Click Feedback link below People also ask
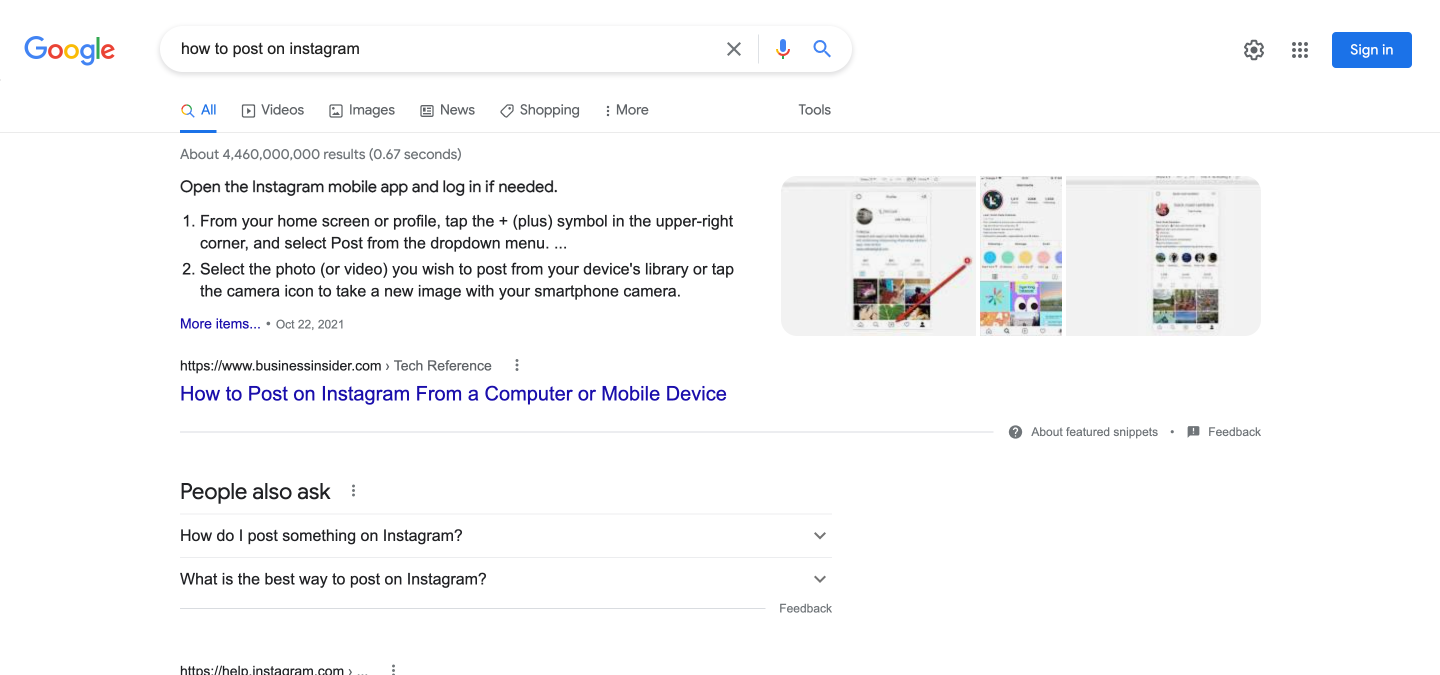This screenshot has width=1440, height=675. (805, 608)
